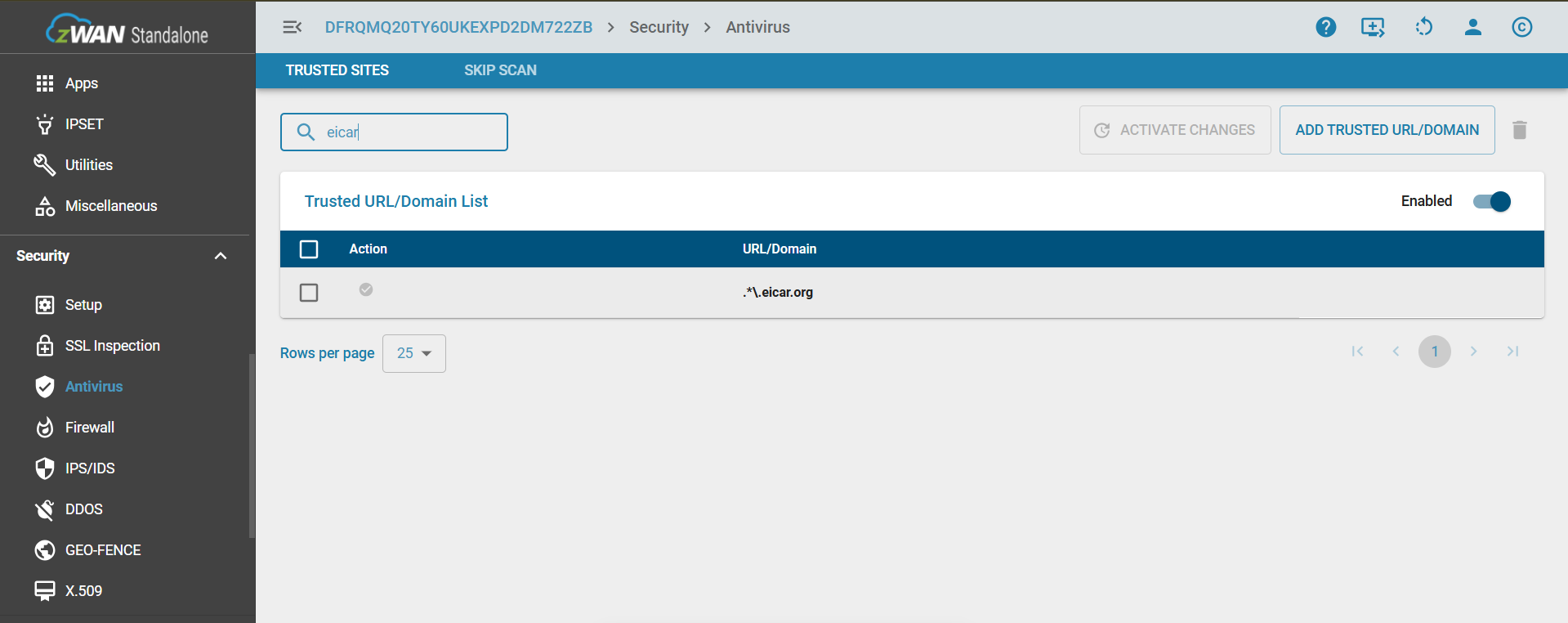The image size is (1568, 623).
Task: Select the eicar.org row checkbox
Action: pos(309,293)
